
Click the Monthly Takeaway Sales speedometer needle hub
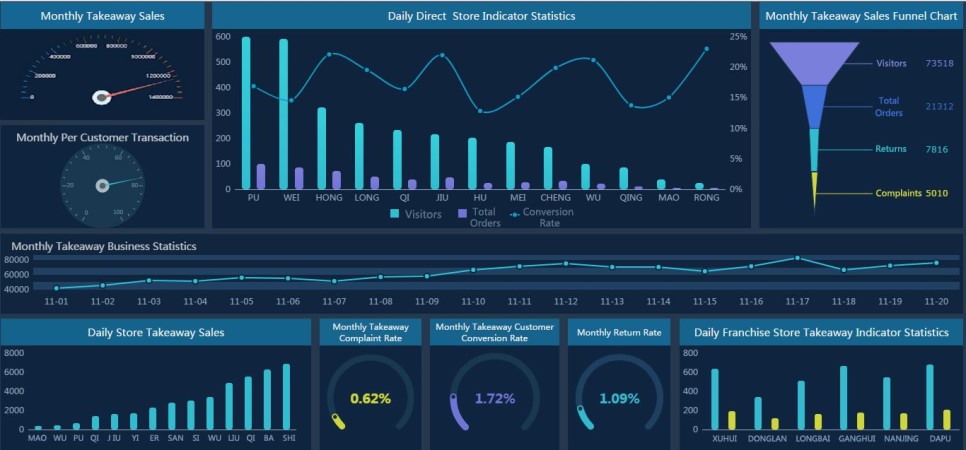click(101, 97)
